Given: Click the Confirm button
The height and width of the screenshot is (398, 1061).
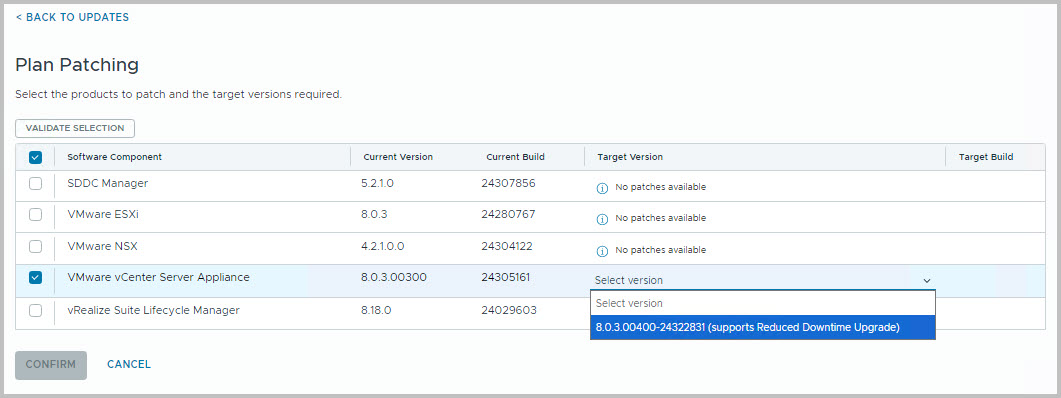Looking at the screenshot, I should point(51,365).
